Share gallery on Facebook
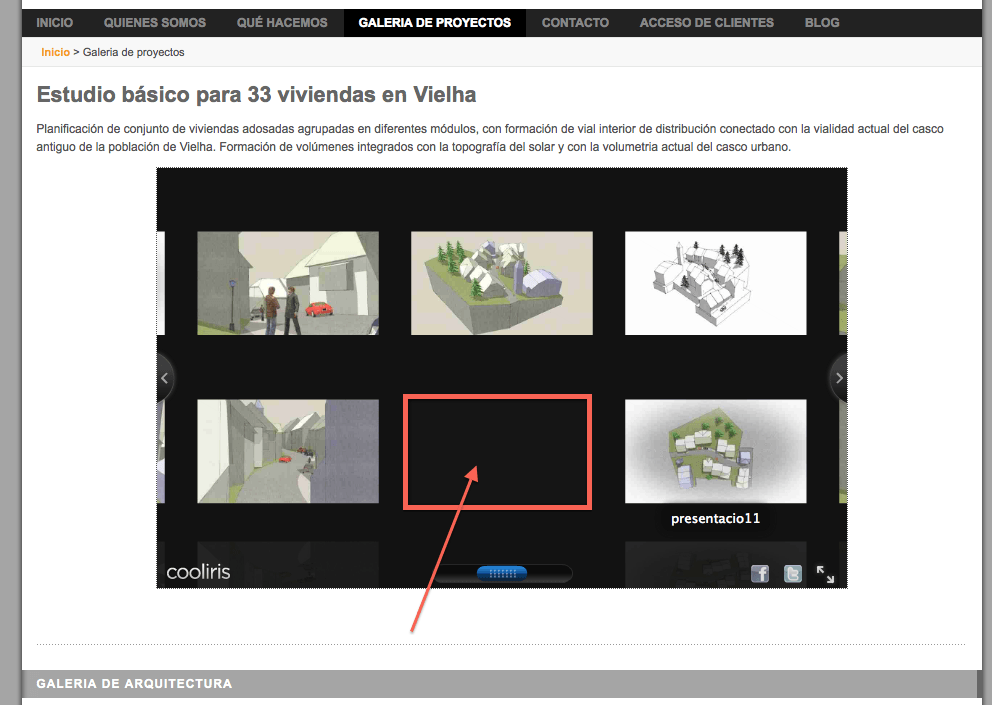 (x=760, y=574)
